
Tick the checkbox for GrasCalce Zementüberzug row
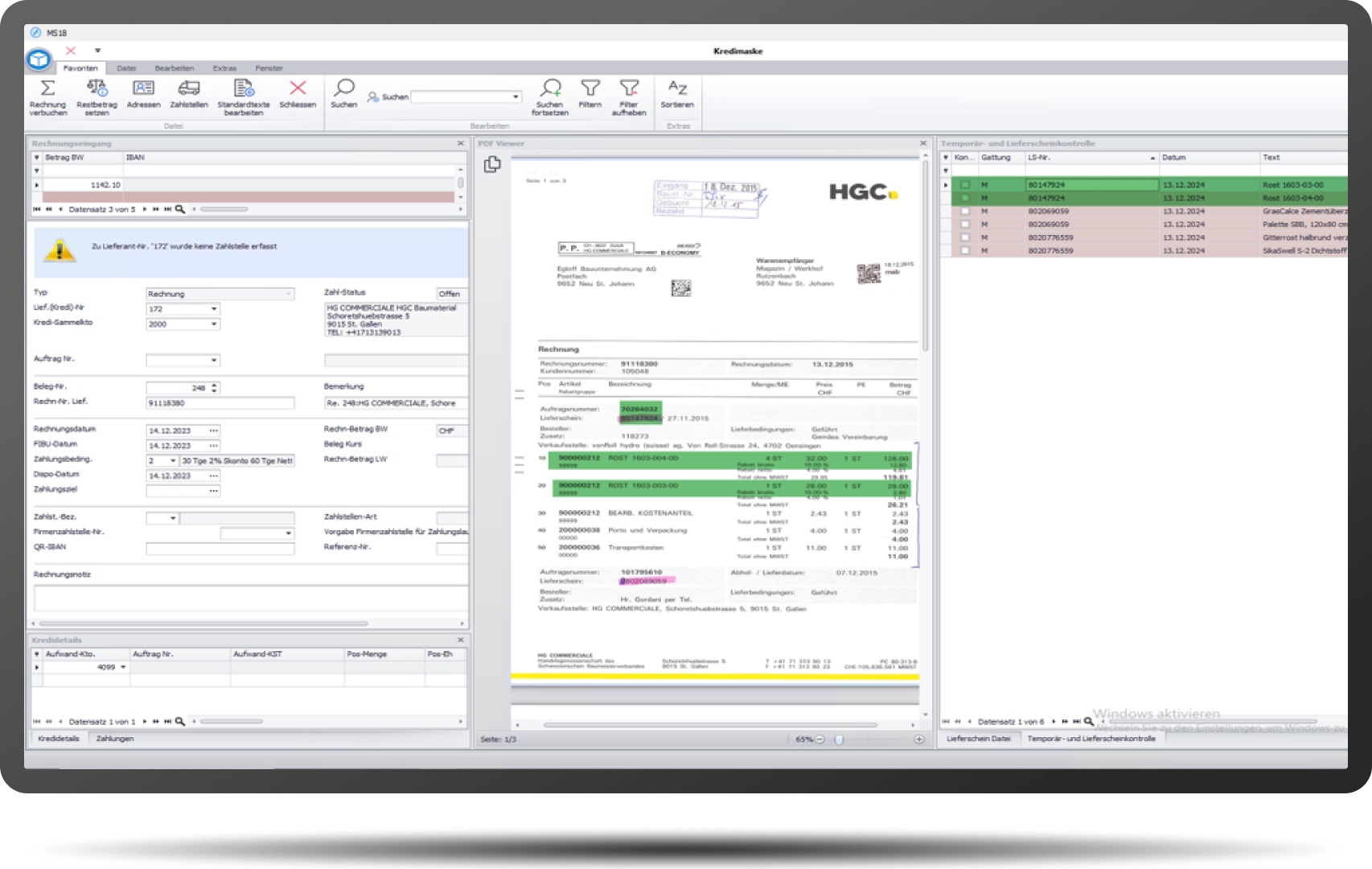[x=965, y=212]
